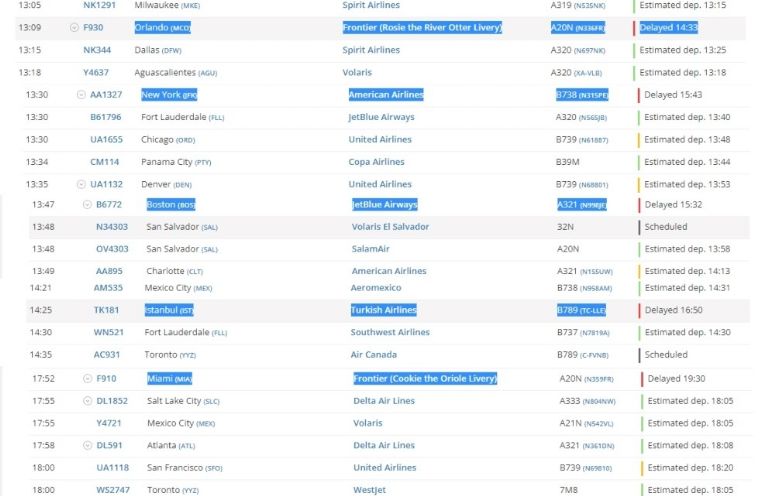Click the red Delayed 16:50 status indicator
The height and width of the screenshot is (496, 768).
tap(670, 310)
